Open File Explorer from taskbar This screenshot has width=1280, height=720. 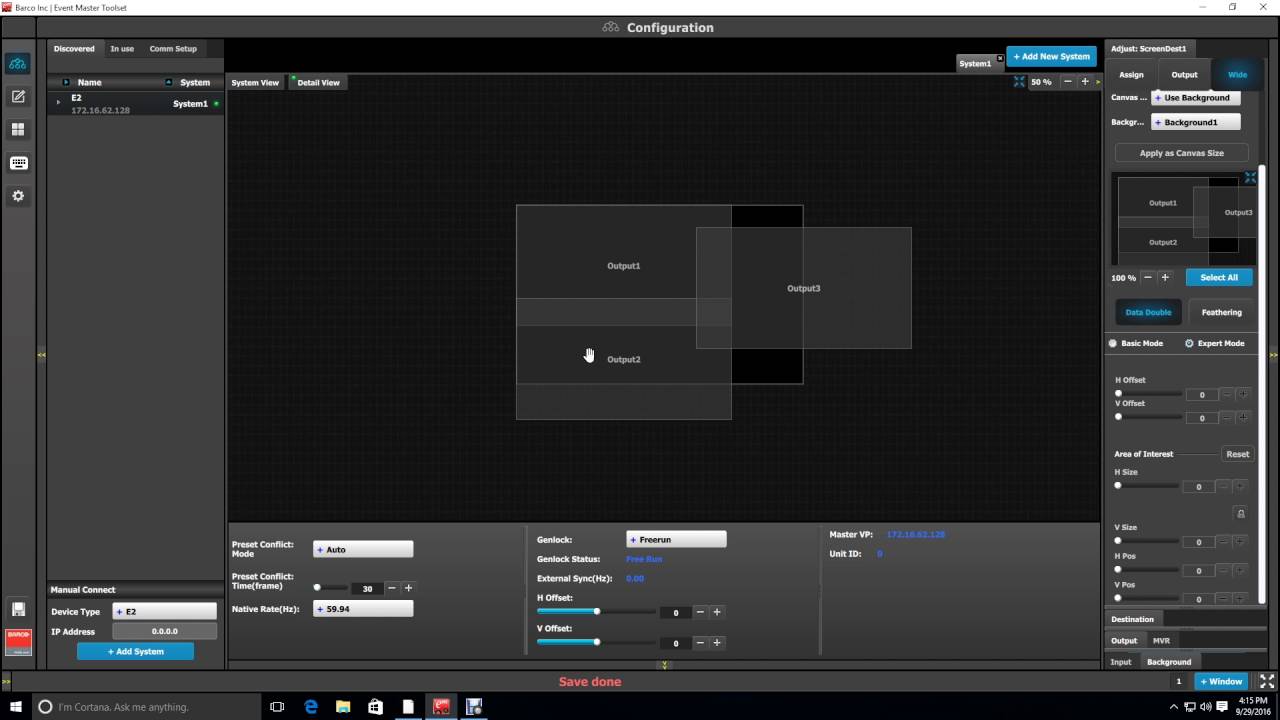[x=343, y=706]
